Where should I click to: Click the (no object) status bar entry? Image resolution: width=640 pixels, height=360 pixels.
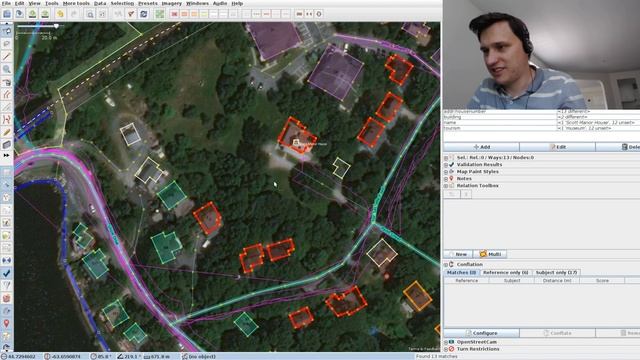(199, 357)
